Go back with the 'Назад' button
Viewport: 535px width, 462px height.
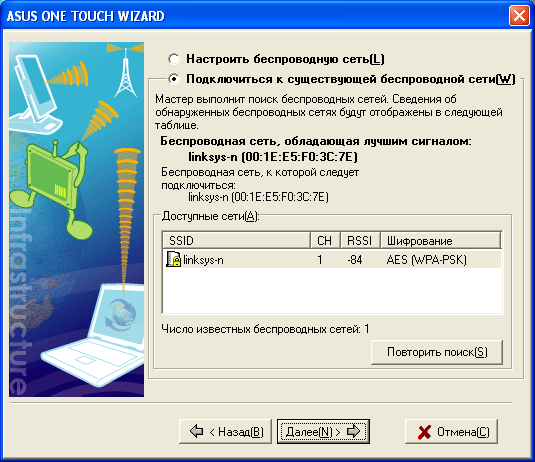coord(225,432)
